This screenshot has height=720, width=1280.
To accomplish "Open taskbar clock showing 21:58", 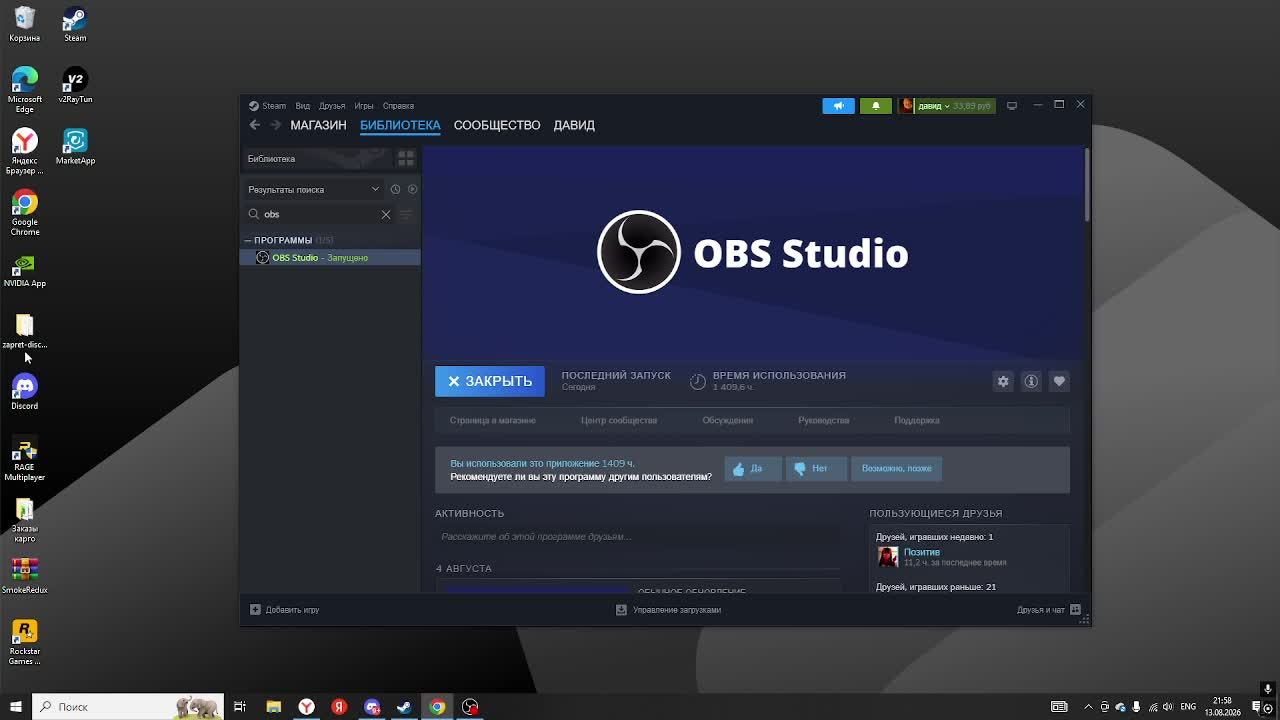I will (x=1222, y=707).
